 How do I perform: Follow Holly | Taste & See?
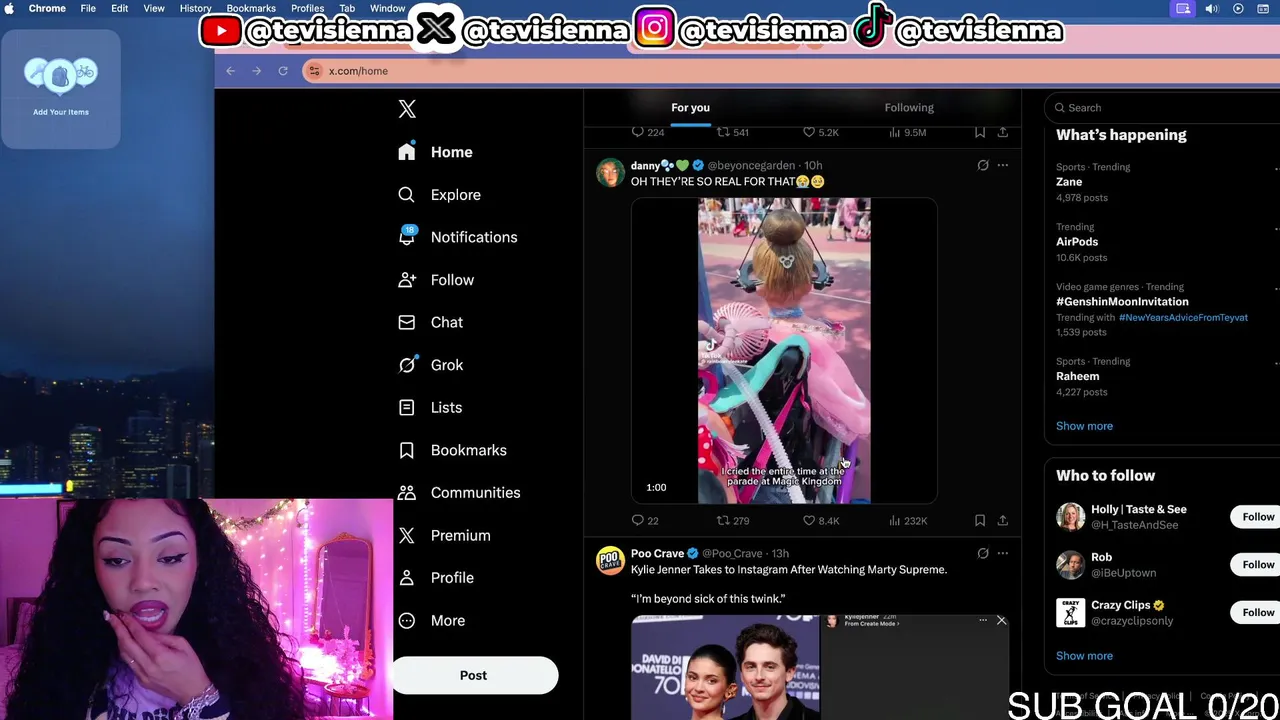(1257, 517)
